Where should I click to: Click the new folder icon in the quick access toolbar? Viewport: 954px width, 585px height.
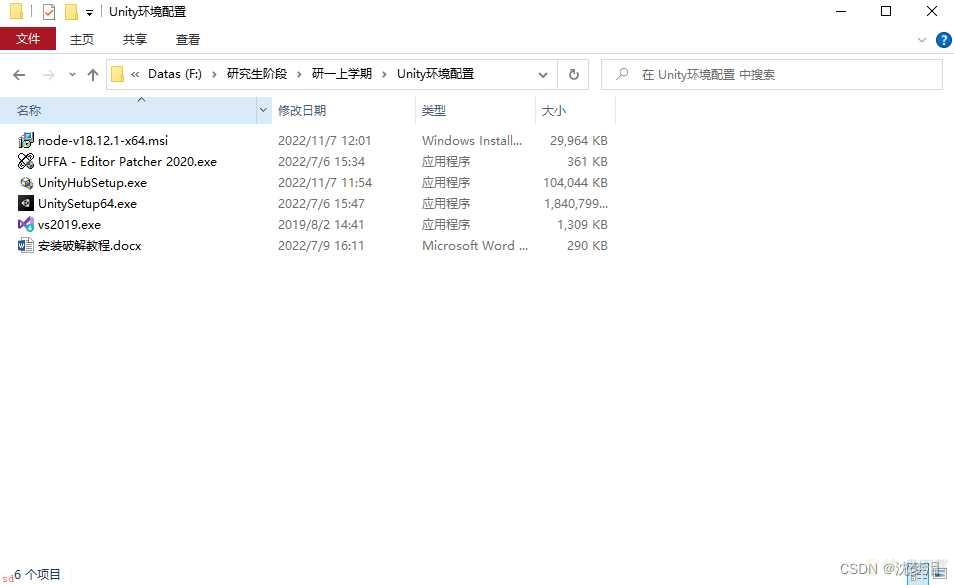click(x=71, y=12)
